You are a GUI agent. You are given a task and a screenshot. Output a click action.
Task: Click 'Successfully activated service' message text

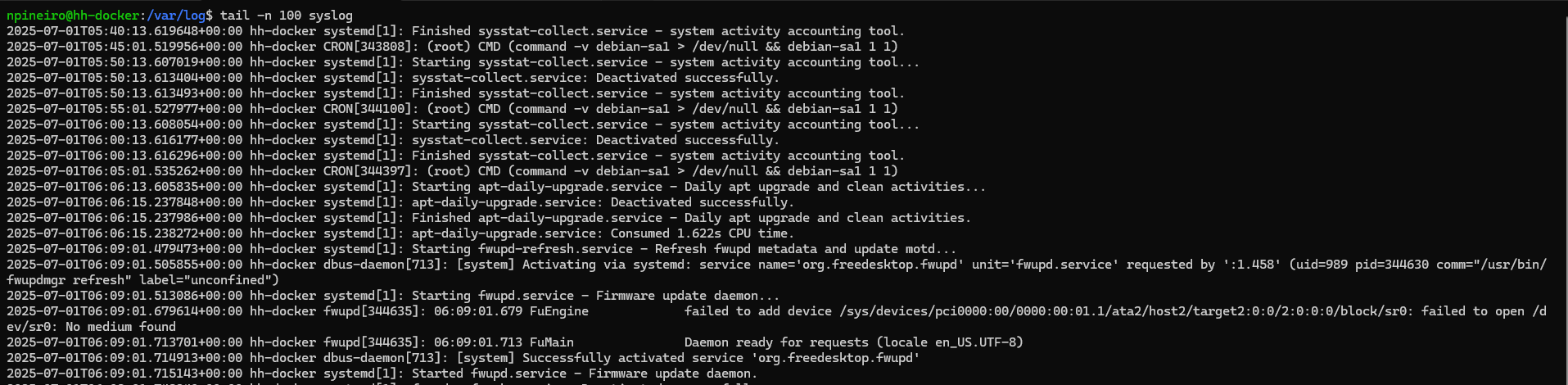tap(633, 358)
